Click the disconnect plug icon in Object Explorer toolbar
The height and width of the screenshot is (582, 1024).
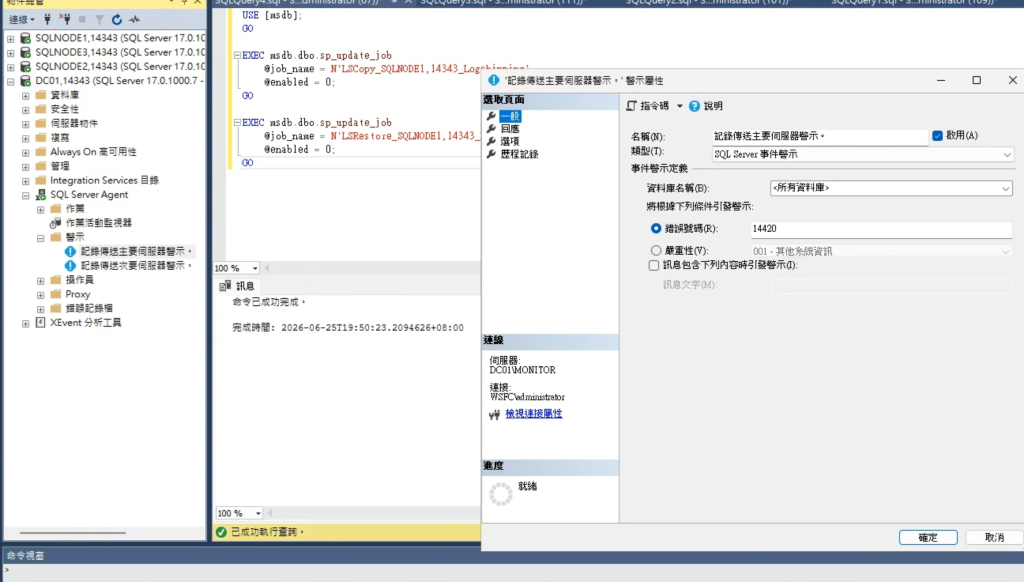click(x=64, y=19)
